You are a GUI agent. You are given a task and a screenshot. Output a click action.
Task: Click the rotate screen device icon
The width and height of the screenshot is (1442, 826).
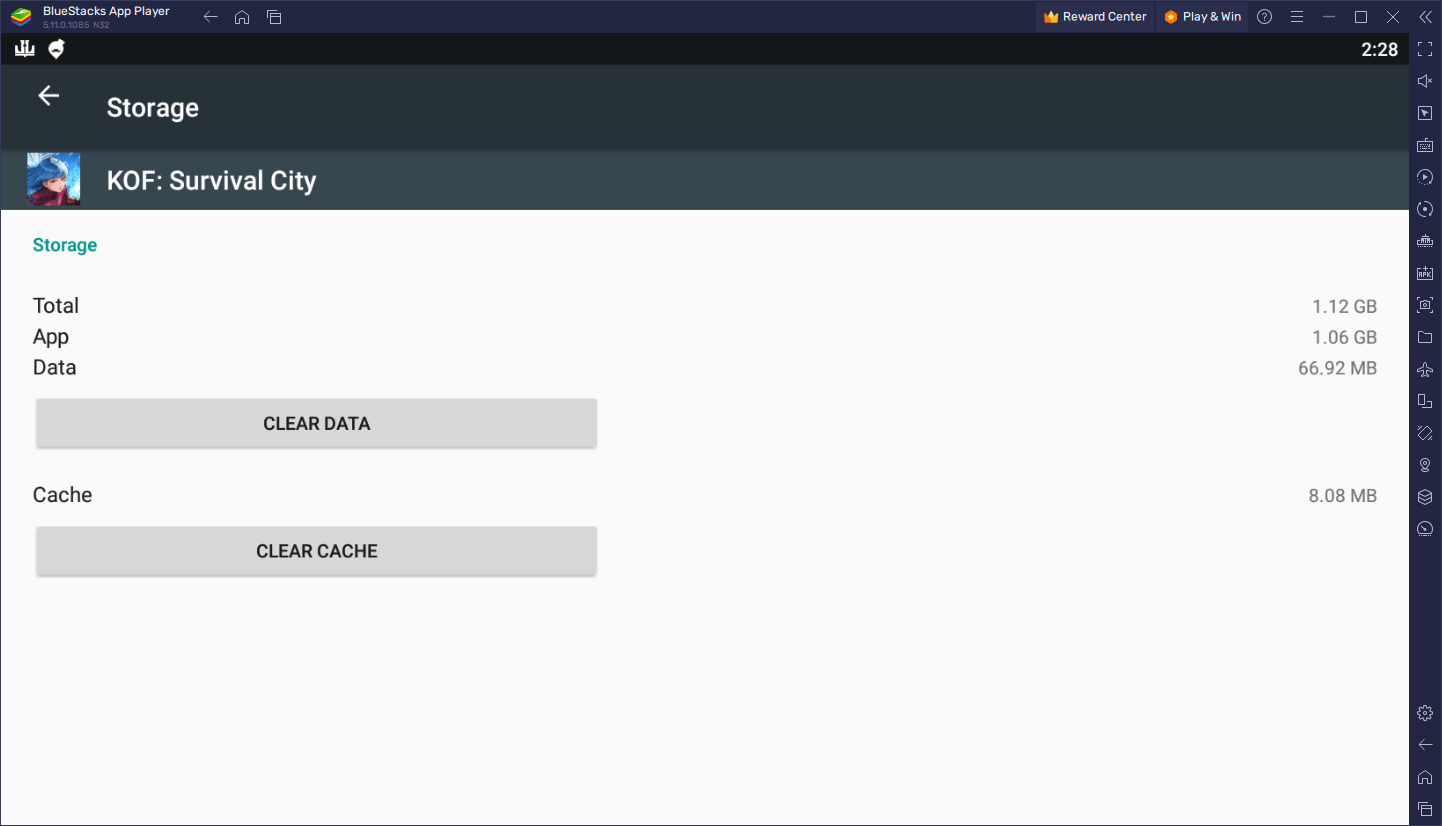[x=1425, y=401]
